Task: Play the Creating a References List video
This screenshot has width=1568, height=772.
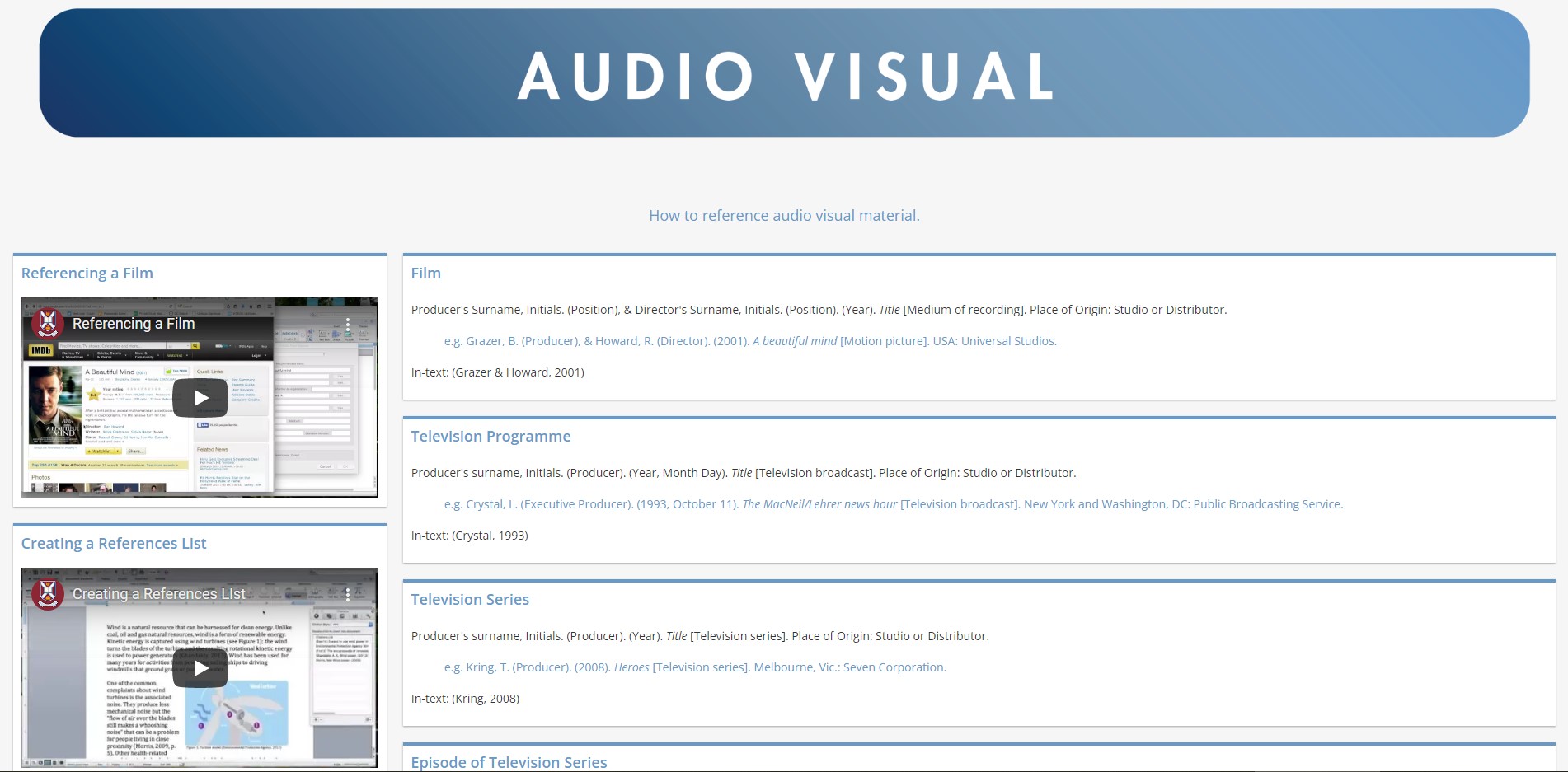Action: coord(200,667)
